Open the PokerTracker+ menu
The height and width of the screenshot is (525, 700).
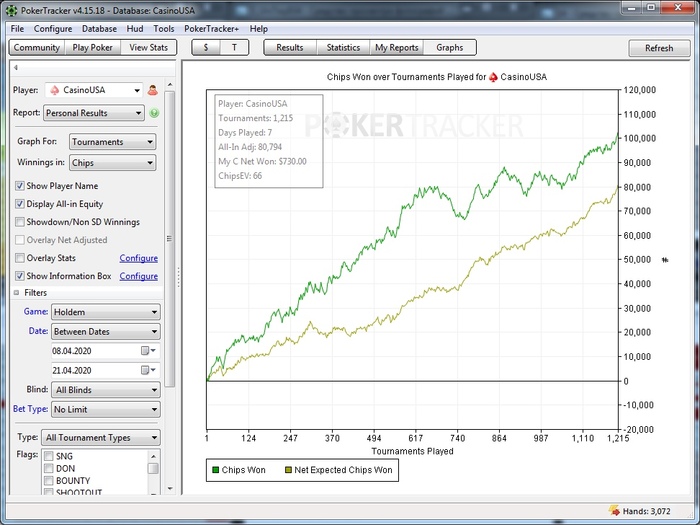click(212, 29)
